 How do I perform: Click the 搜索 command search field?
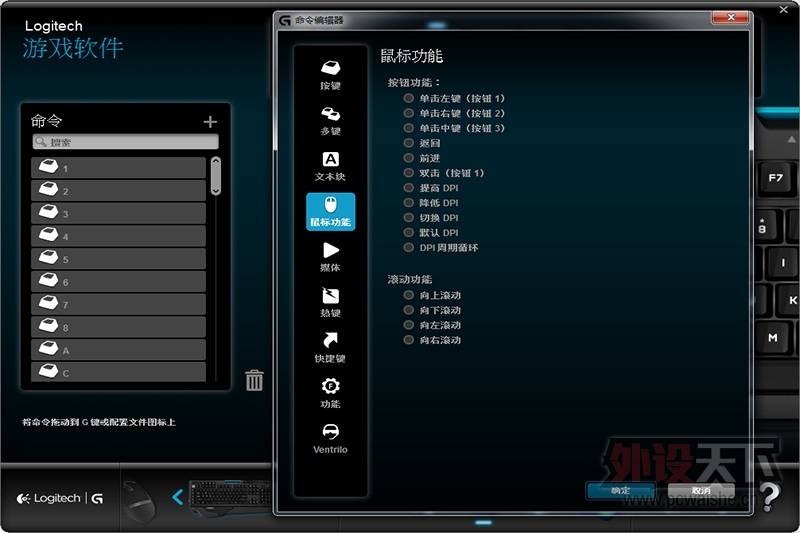125,143
